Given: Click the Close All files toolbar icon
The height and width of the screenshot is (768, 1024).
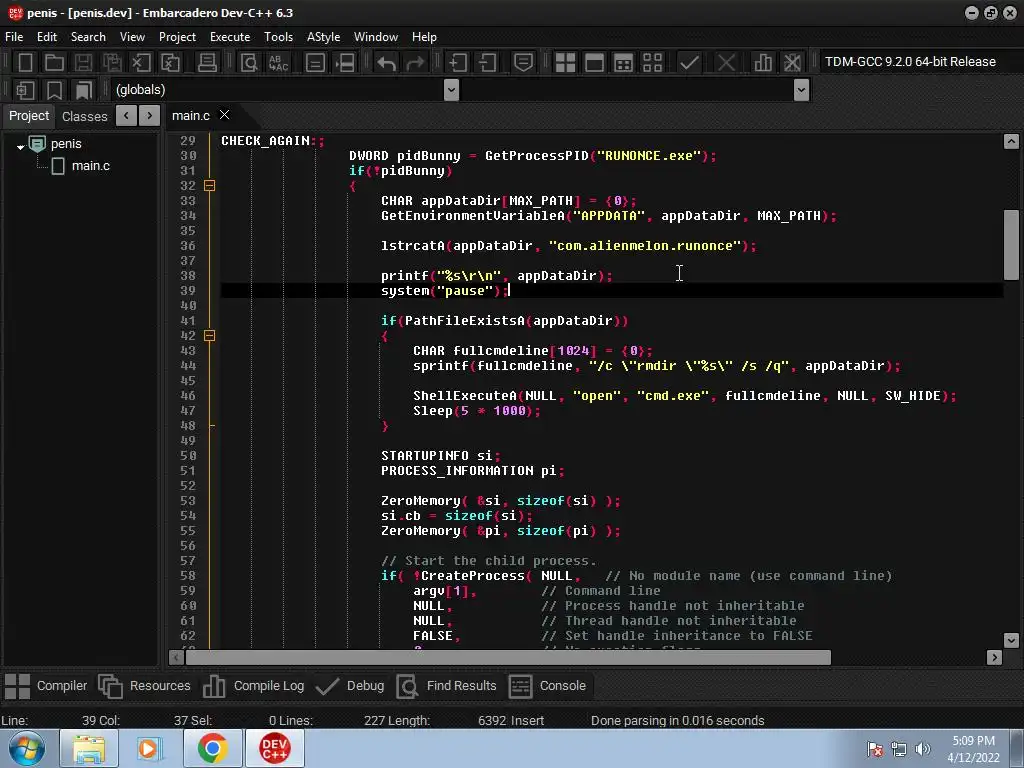Looking at the screenshot, I should pyautogui.click(x=170, y=63).
